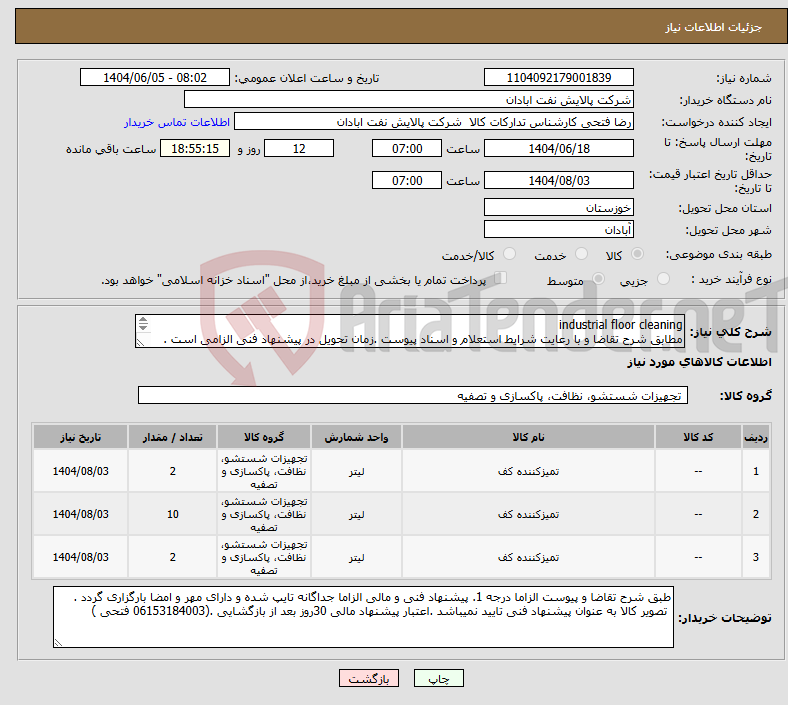Viewport: 788px width, 705px height.
Task: Click the delivery province field خوزستان
Action: point(558,207)
